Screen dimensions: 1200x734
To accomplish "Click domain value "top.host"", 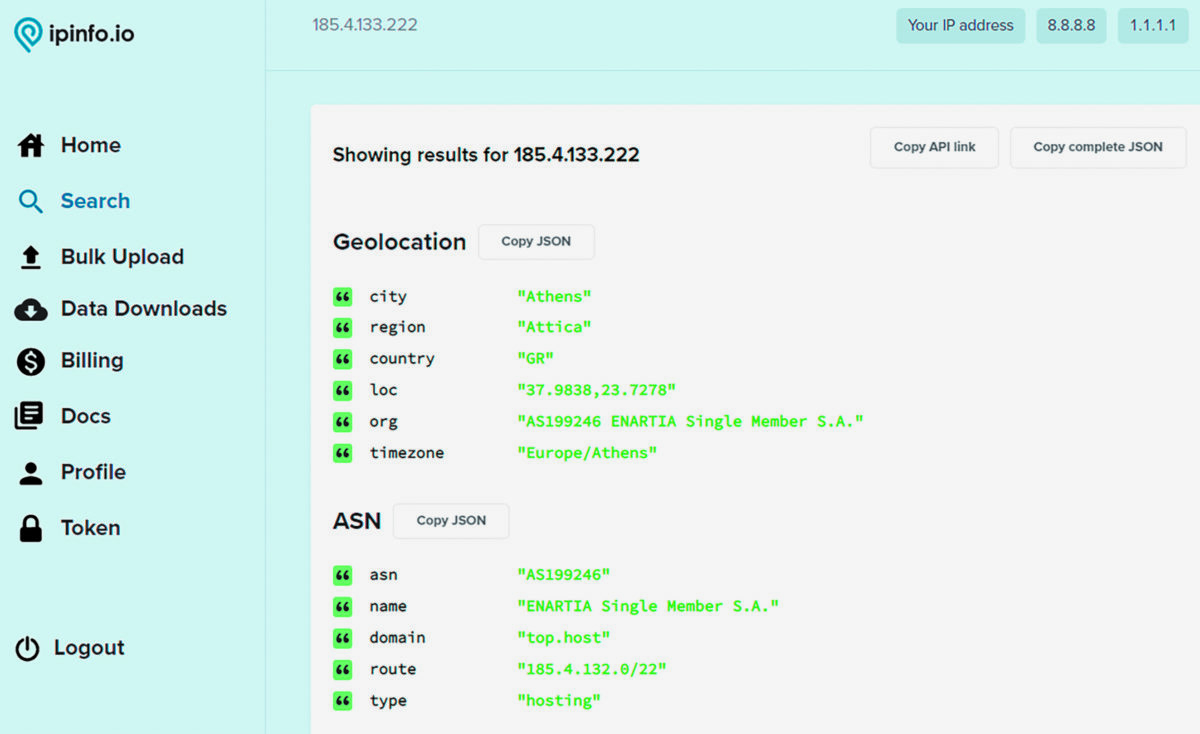I will tap(564, 638).
